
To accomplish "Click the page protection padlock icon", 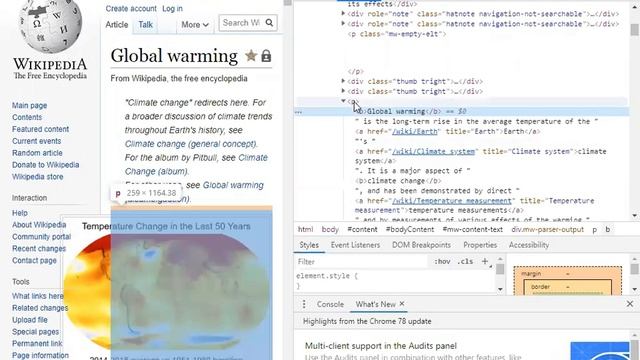I will (266, 56).
